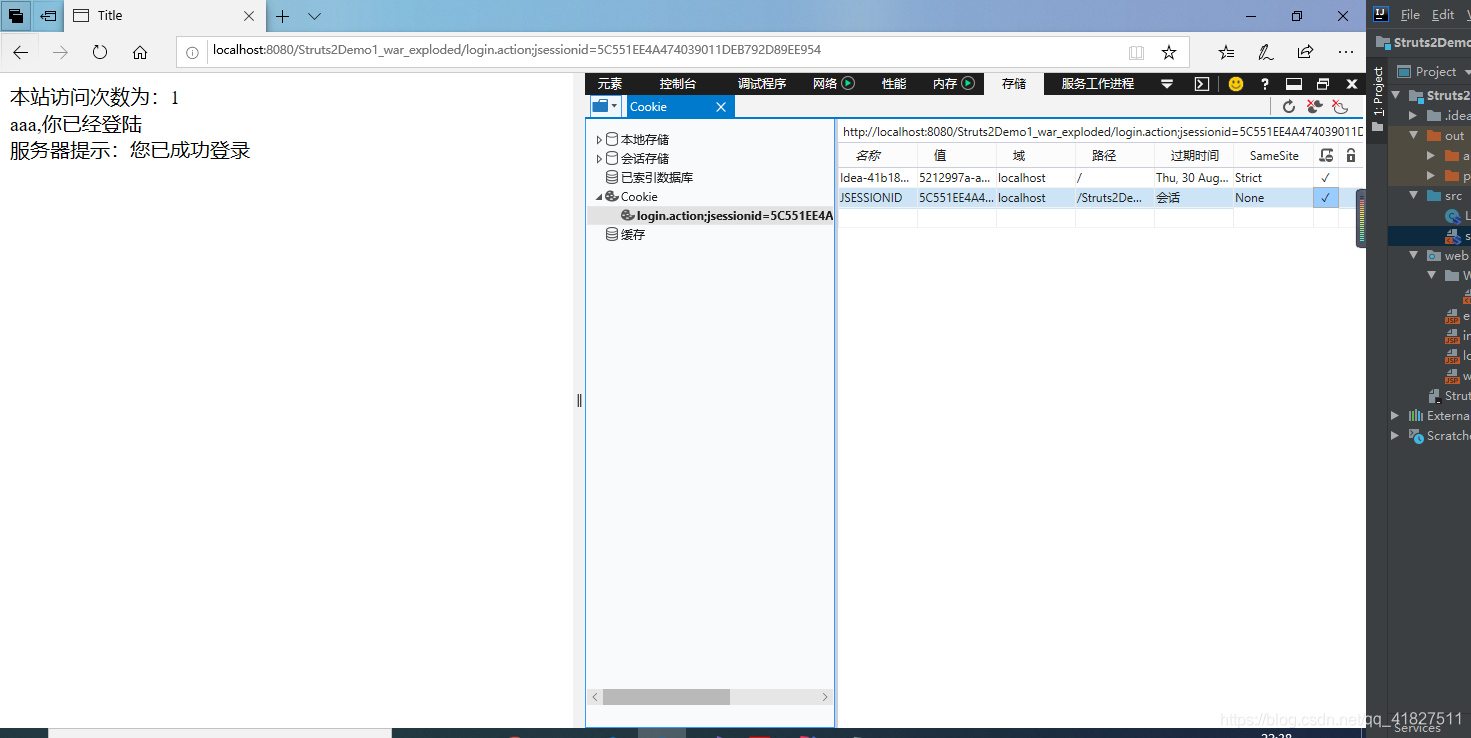Add notes with the pen icon
The image size is (1471, 738).
(1265, 52)
